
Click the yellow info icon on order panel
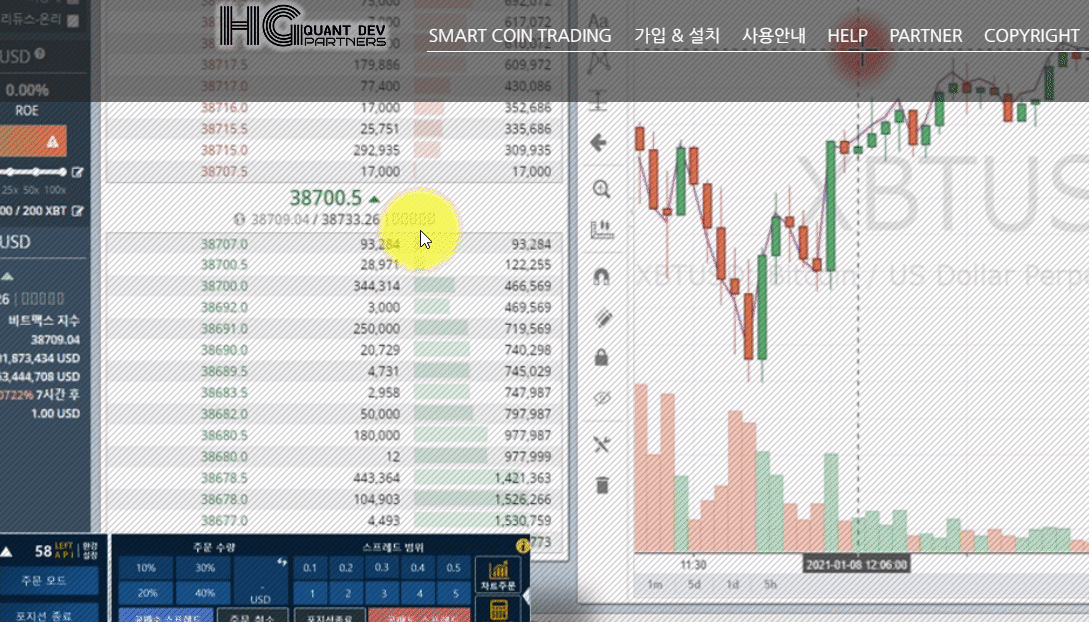click(523, 546)
